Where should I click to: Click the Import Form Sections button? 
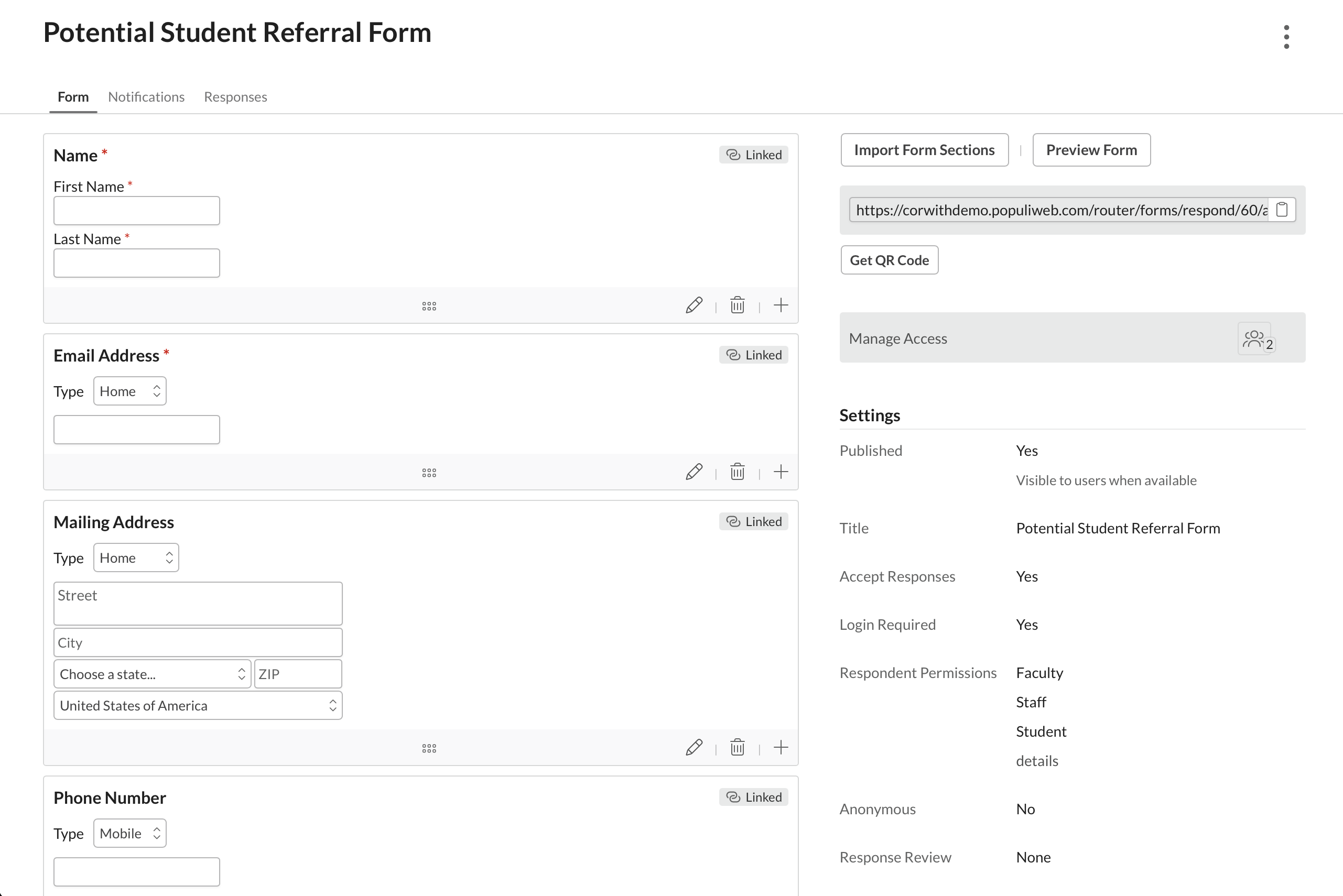pyautogui.click(x=924, y=150)
